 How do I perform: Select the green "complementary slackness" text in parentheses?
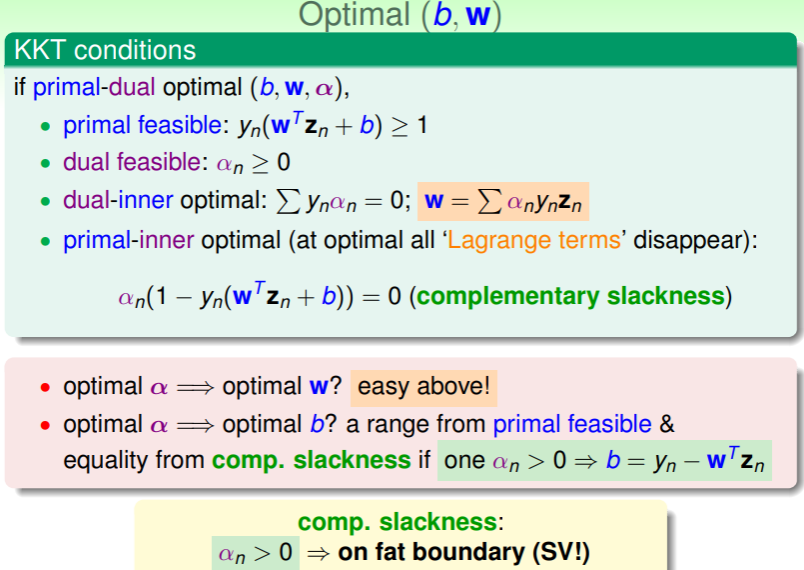(x=566, y=297)
